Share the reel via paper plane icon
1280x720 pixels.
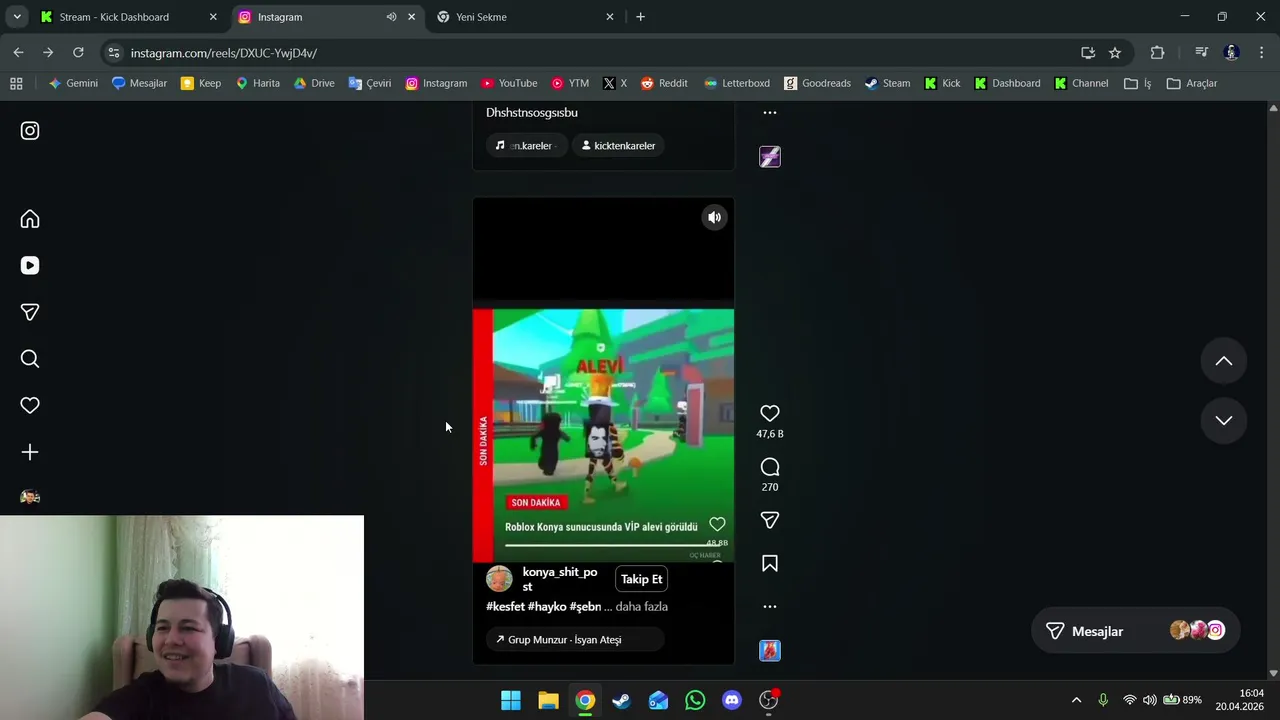(x=770, y=520)
